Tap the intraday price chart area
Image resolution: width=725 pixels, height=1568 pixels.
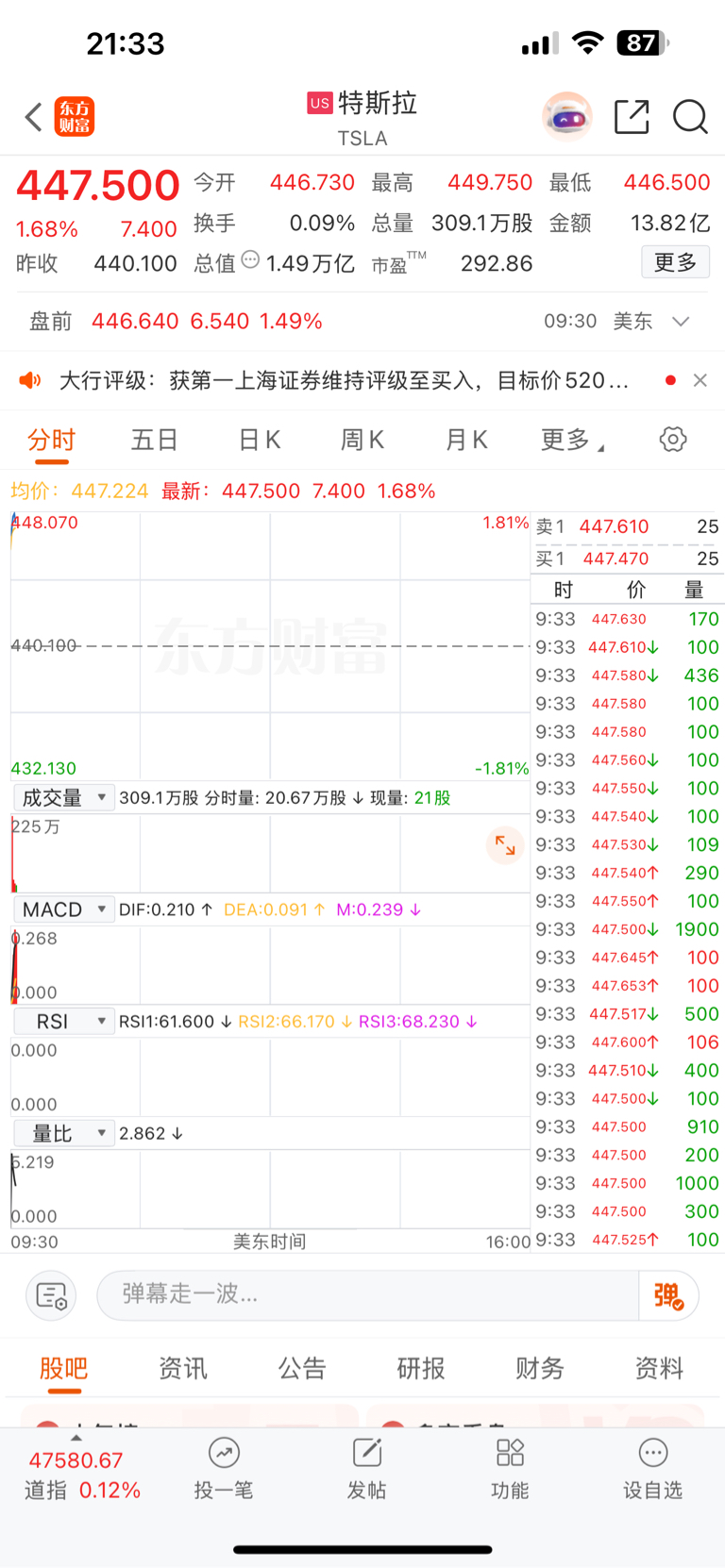tap(270, 645)
